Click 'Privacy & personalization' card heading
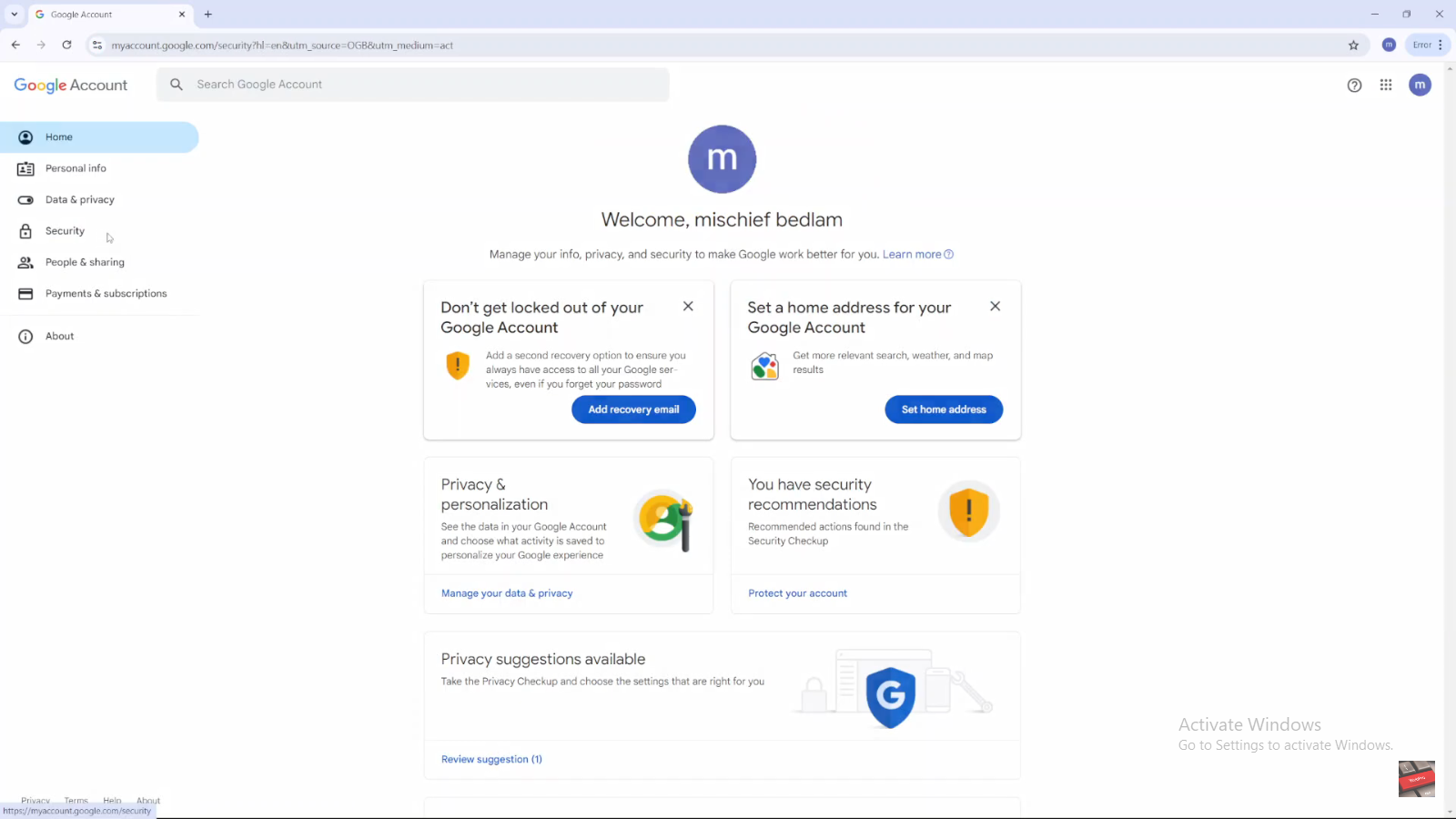The width and height of the screenshot is (1456, 819). click(x=494, y=495)
